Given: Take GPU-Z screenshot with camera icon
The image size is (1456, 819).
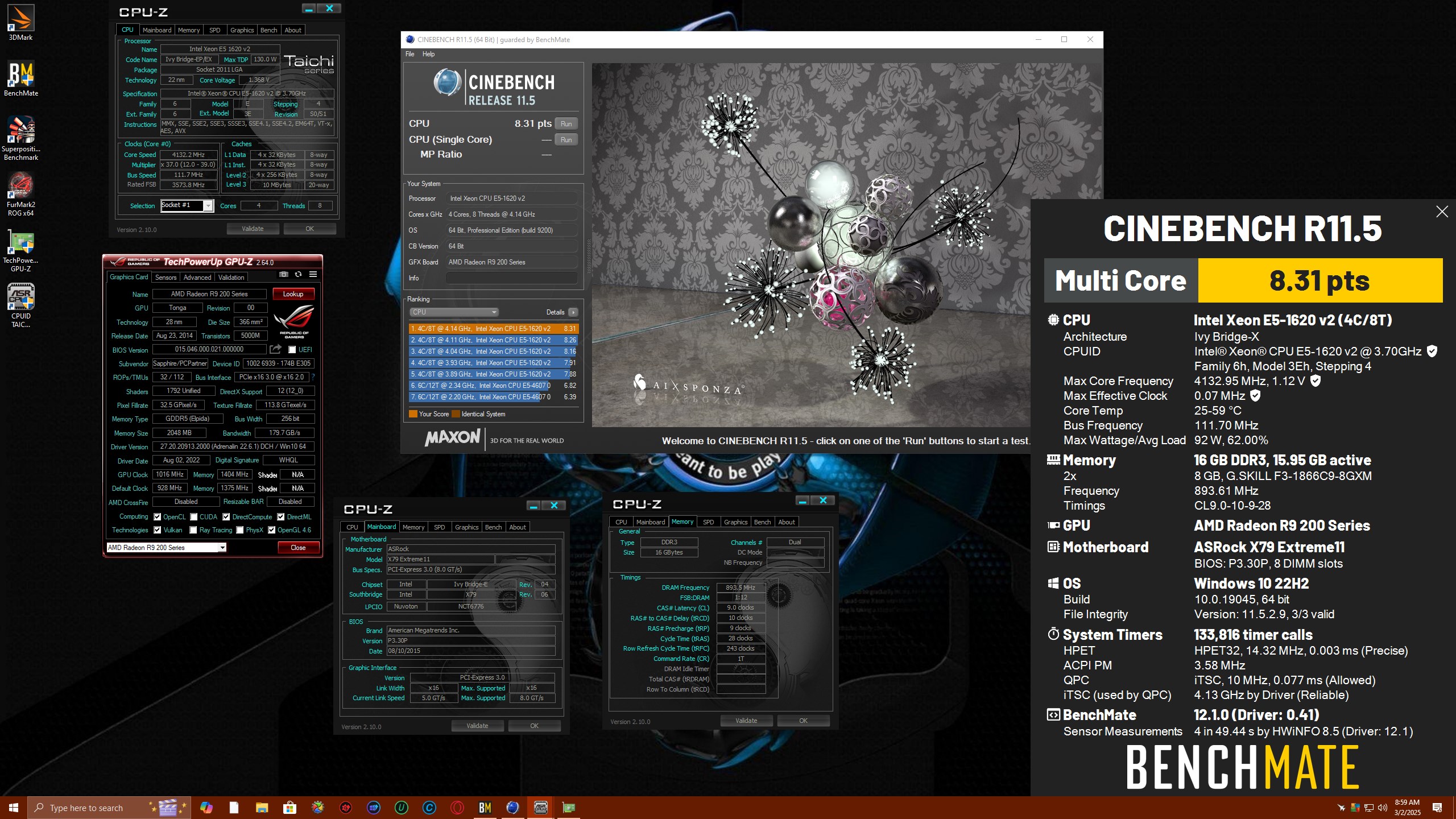Looking at the screenshot, I should pos(283,275).
